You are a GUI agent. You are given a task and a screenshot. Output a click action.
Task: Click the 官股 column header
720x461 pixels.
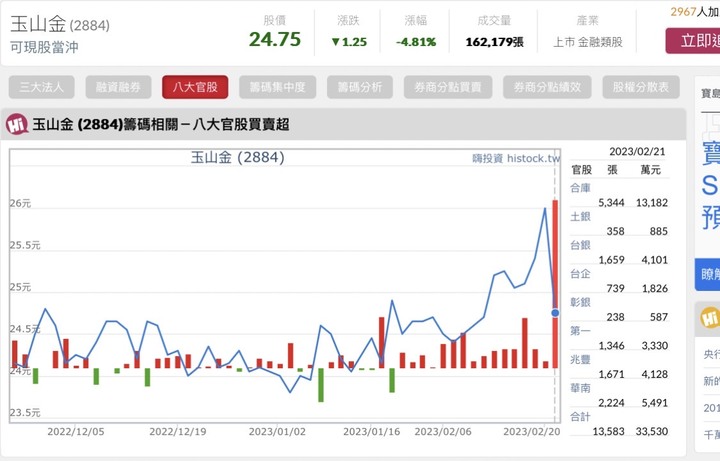pos(582,170)
